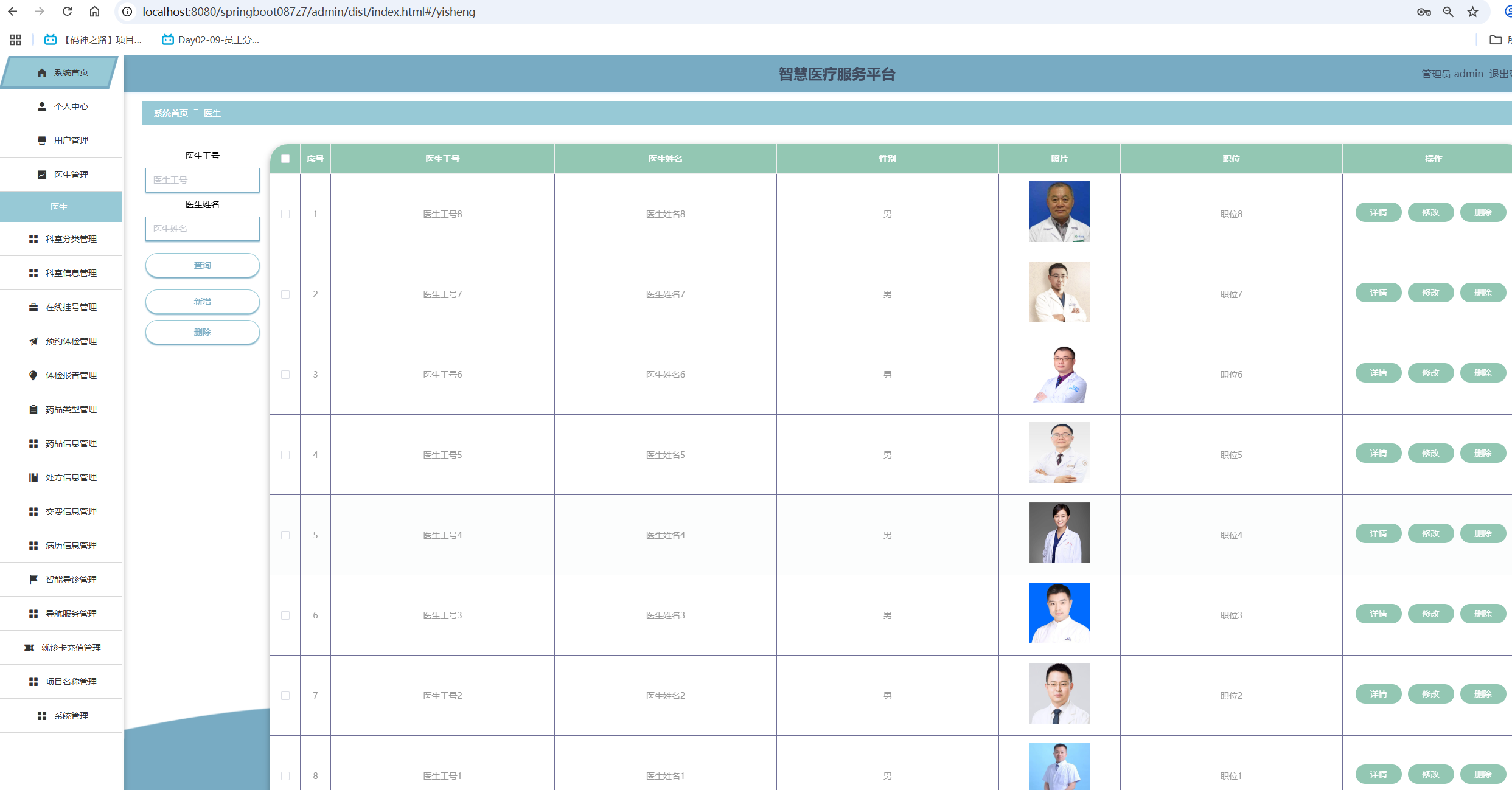Check the row for 医生工号3
The height and width of the screenshot is (790, 1512).
click(285, 615)
